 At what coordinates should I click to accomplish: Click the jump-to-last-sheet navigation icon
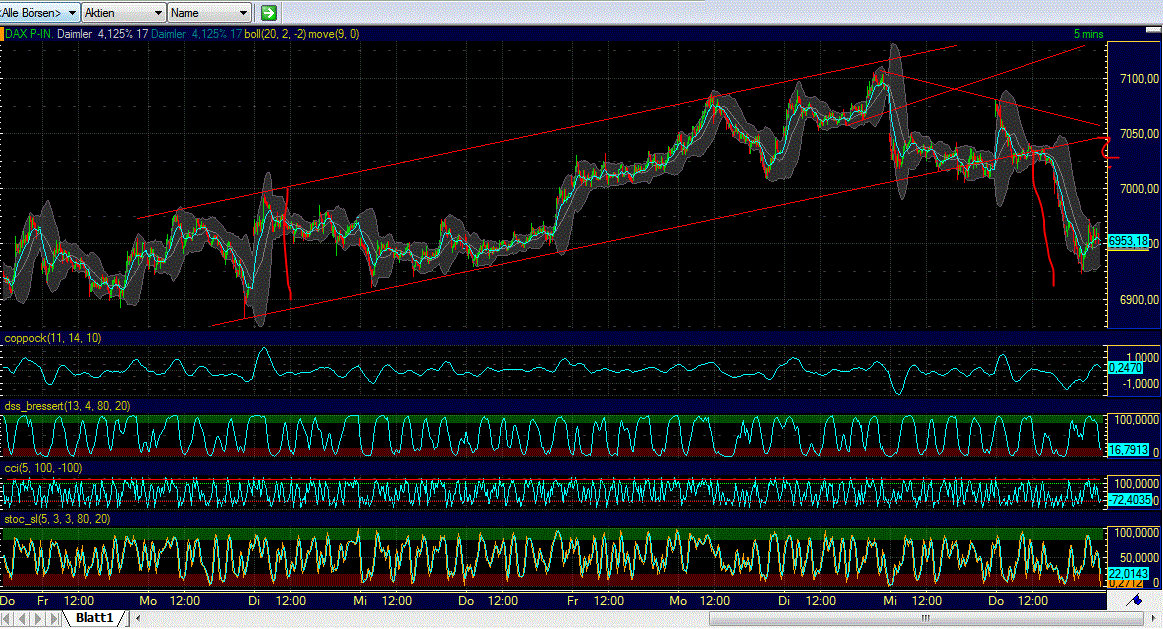(55, 617)
